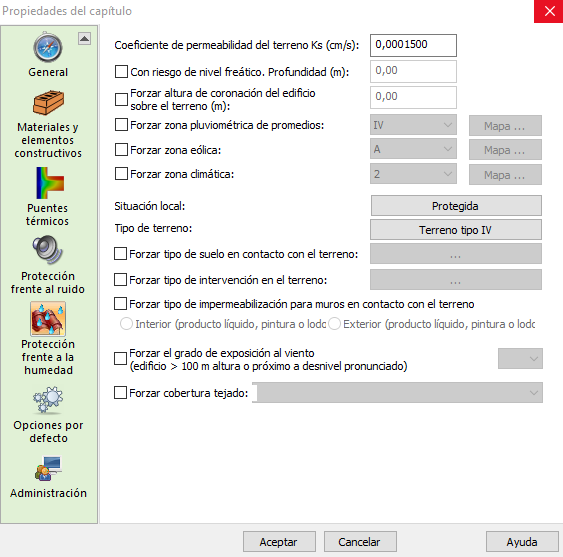Open the Puentes térmicos thermal icon
The image size is (563, 557).
click(50, 183)
